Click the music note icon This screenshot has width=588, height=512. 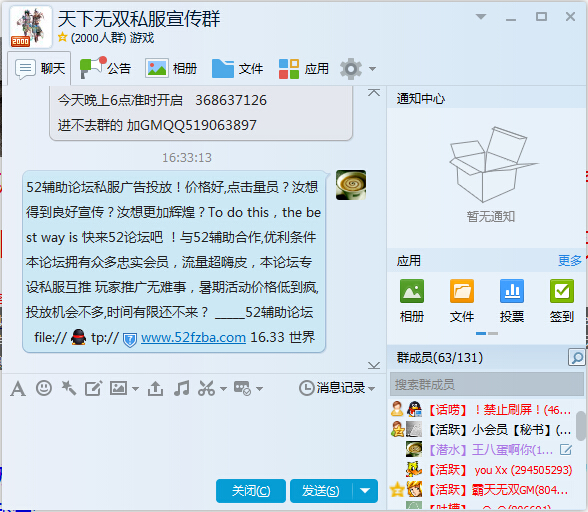(182, 388)
